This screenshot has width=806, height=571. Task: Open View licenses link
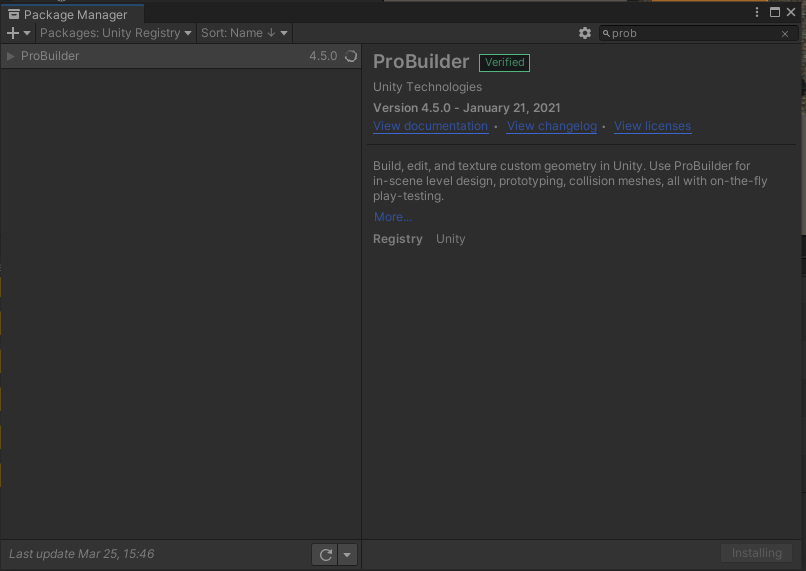click(x=652, y=126)
